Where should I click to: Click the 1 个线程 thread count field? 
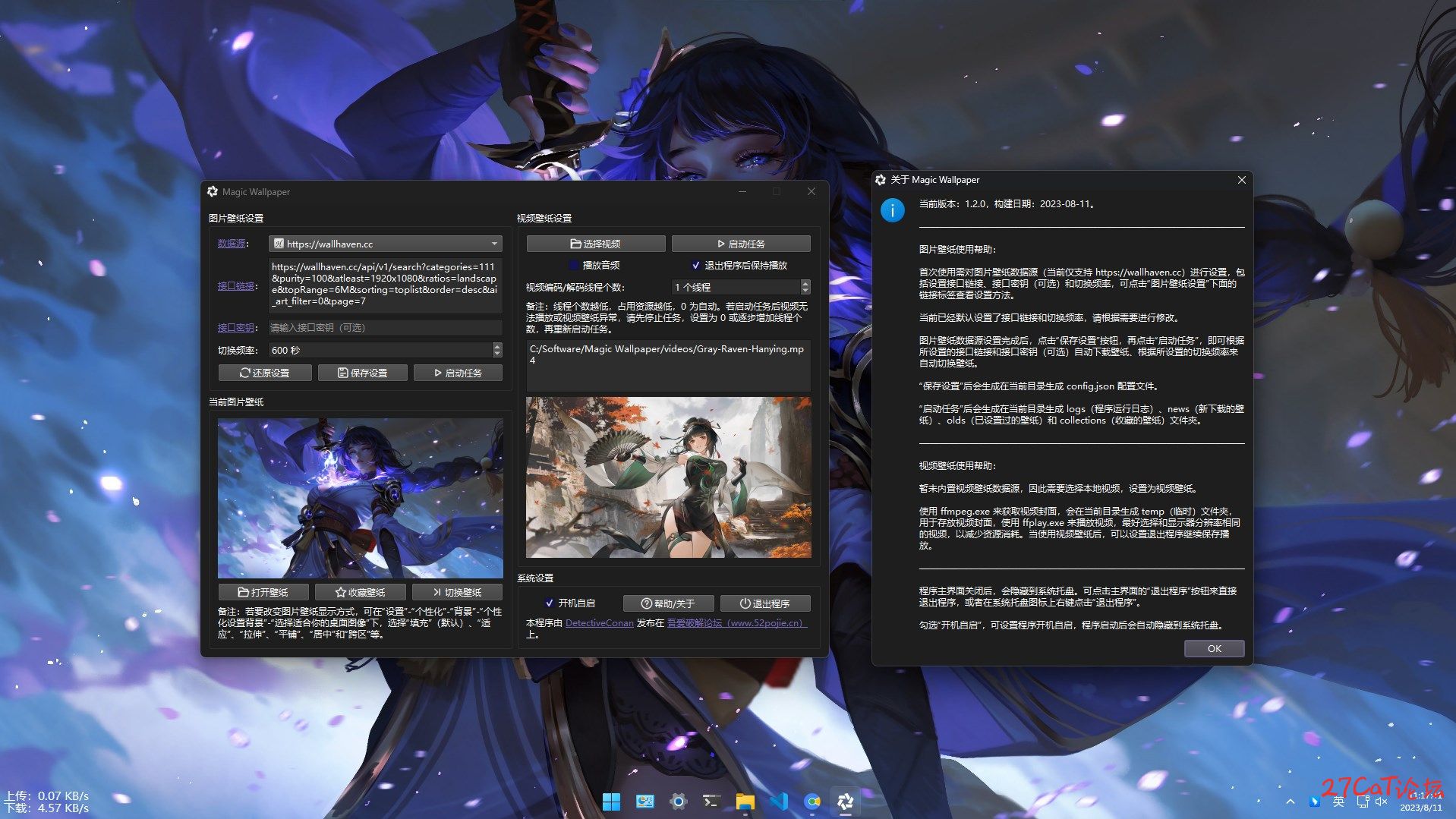[736, 287]
